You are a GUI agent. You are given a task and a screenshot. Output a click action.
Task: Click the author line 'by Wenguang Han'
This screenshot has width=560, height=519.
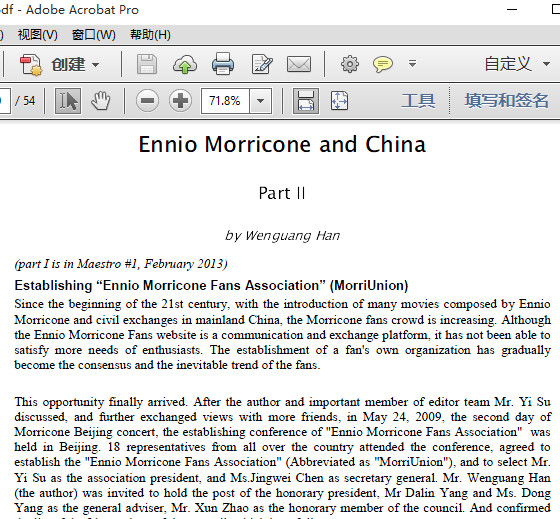[x=282, y=236]
